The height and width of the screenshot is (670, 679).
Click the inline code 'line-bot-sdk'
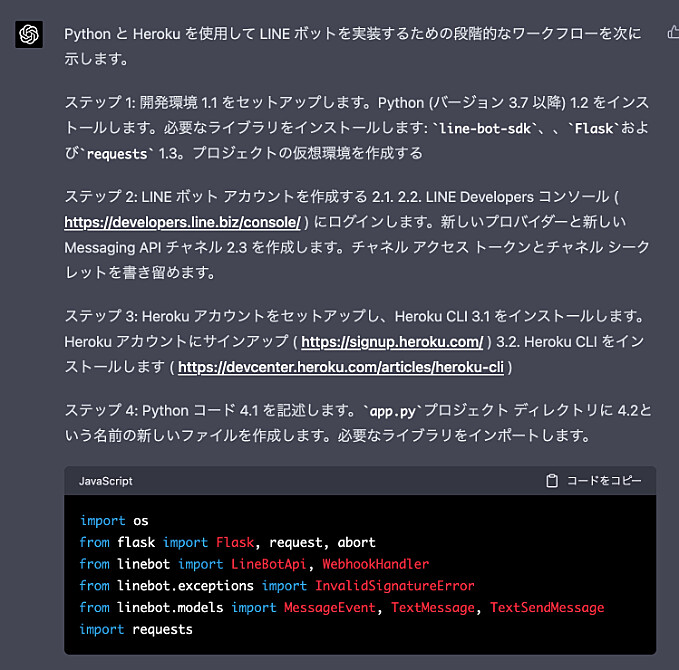click(485, 129)
